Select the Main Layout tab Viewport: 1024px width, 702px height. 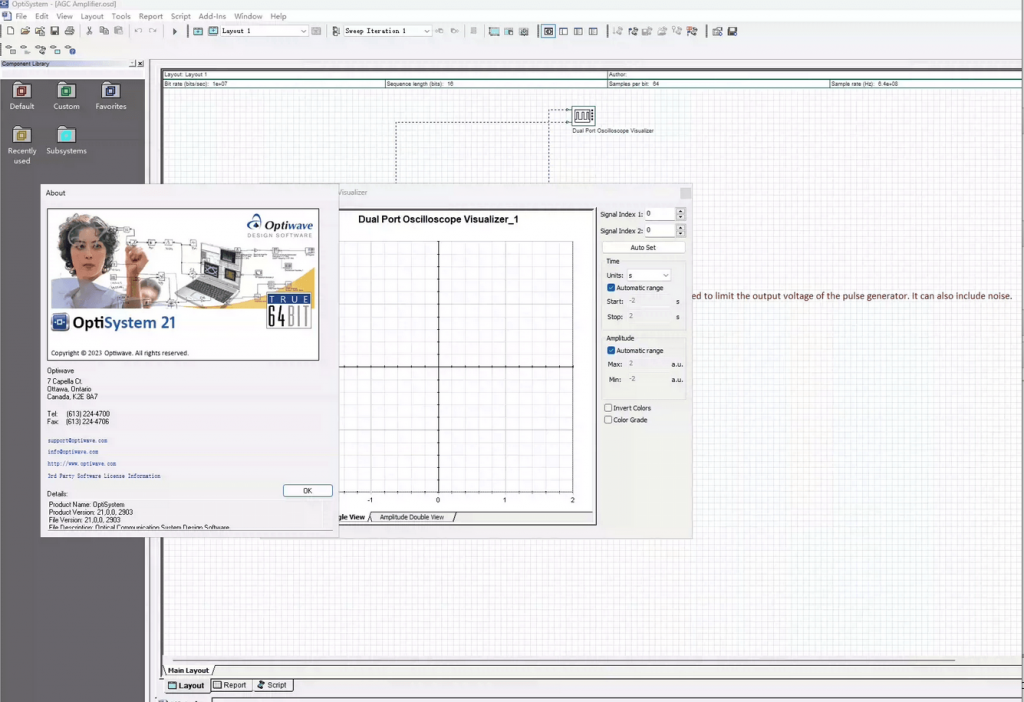(188, 670)
